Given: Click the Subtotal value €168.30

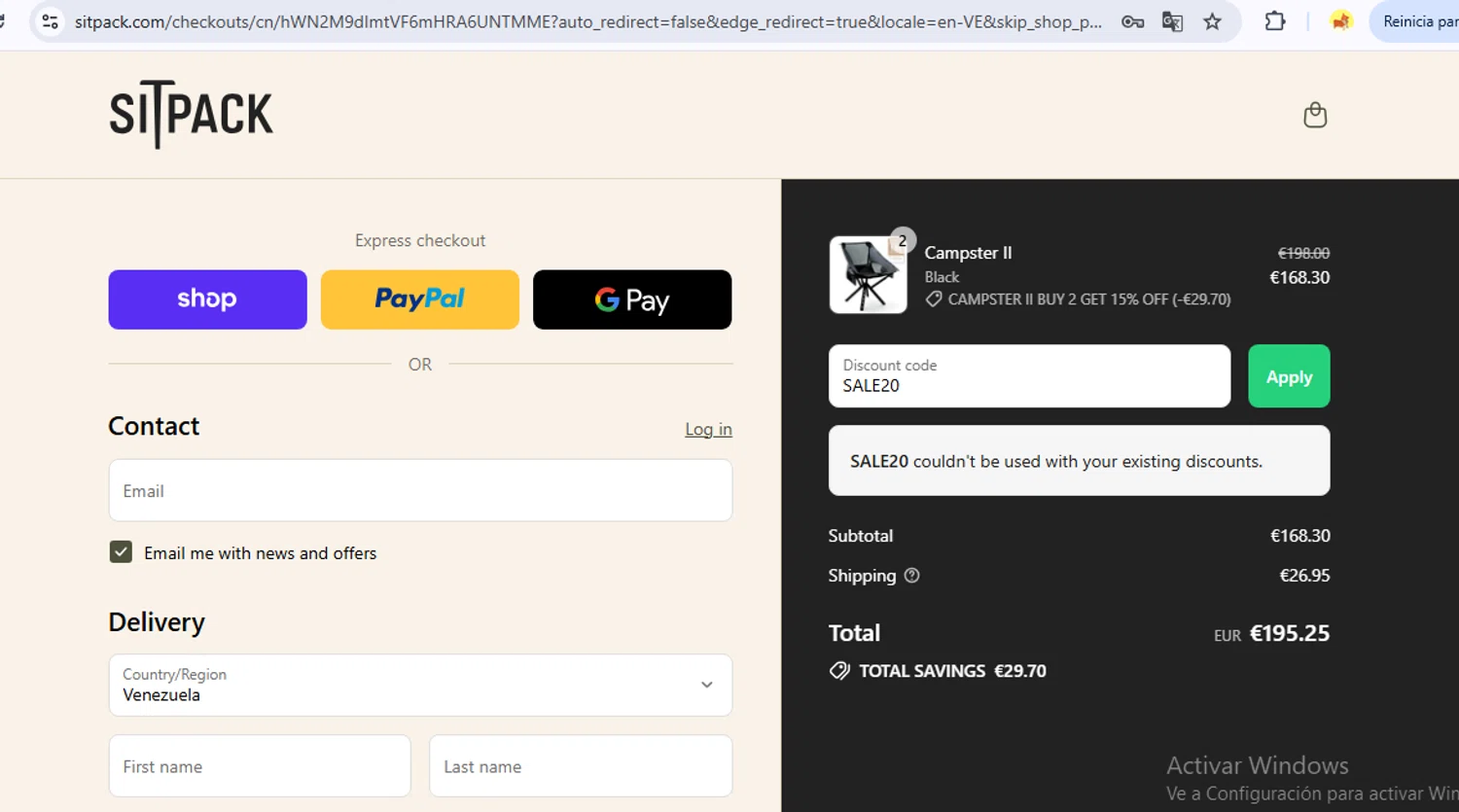Looking at the screenshot, I should click(x=1299, y=536).
